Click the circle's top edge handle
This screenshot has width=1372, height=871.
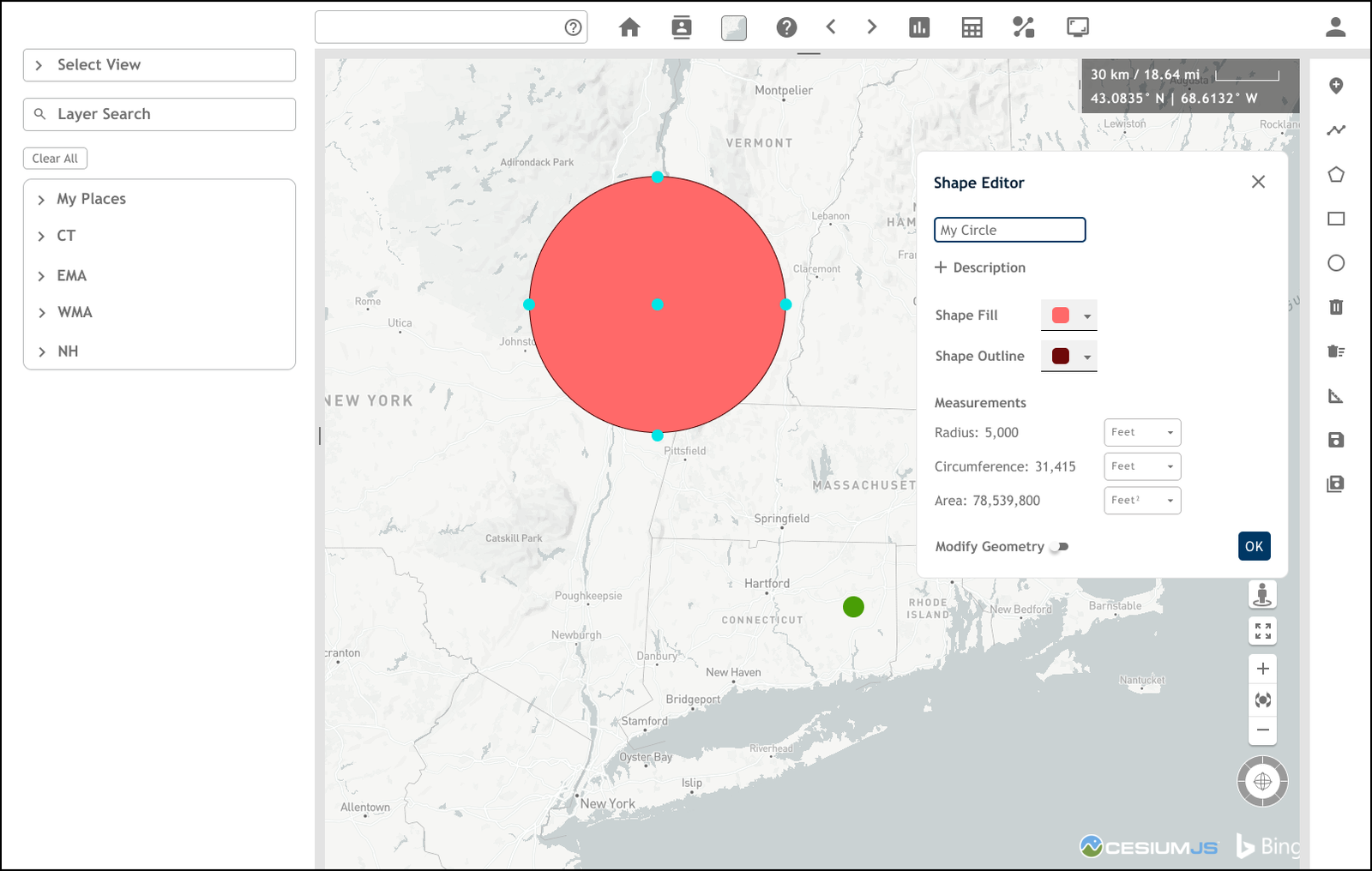coord(657,177)
